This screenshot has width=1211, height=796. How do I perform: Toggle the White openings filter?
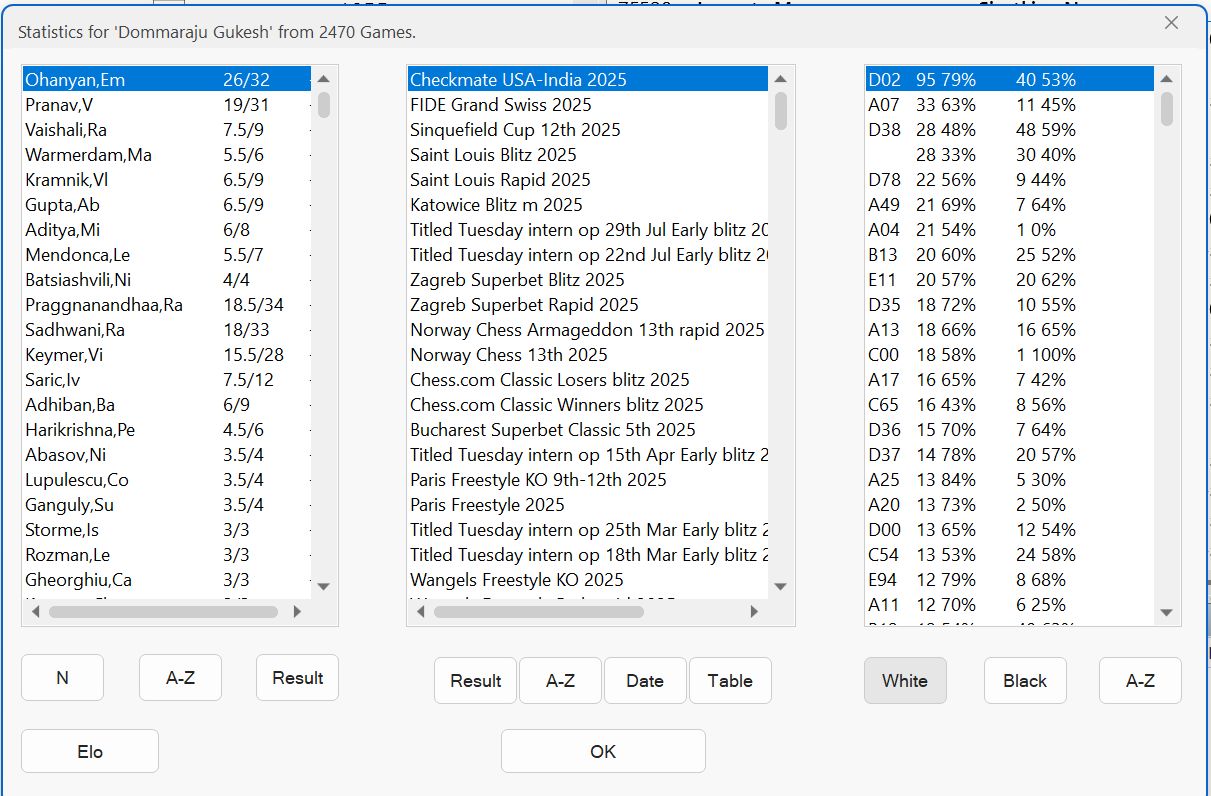click(x=905, y=680)
